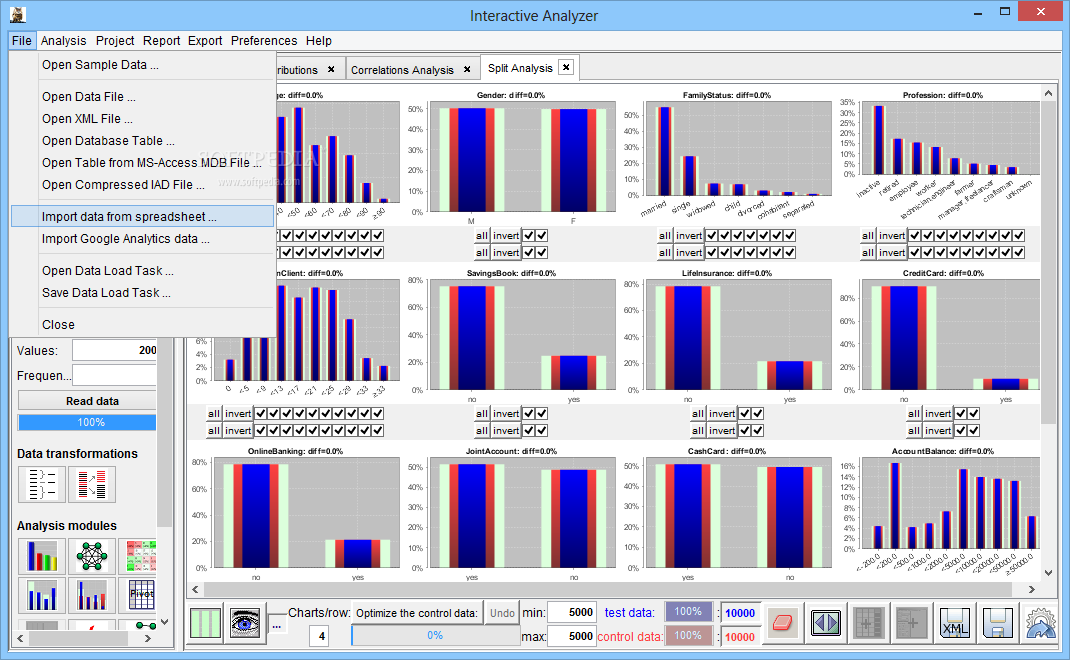Click the min field showing 5000
This screenshot has height=660, width=1070.
[x=571, y=612]
